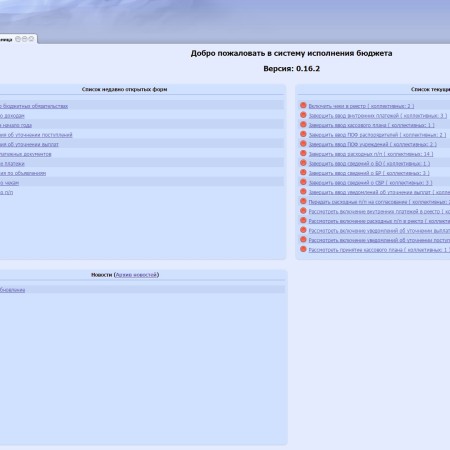Open link 'Завершить ввод уведомлений об уточнении выплат'

point(379,192)
